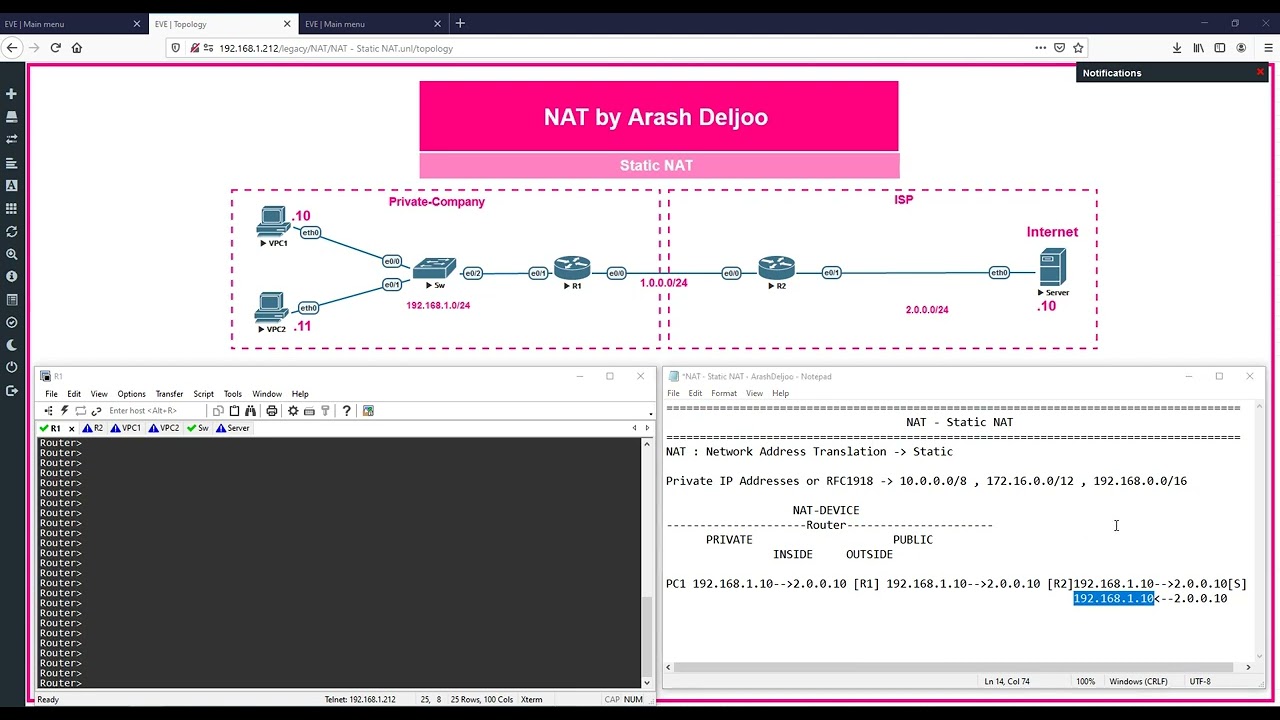1280x720 pixels.
Task: Switch to the R2 session tab
Action: [93, 428]
